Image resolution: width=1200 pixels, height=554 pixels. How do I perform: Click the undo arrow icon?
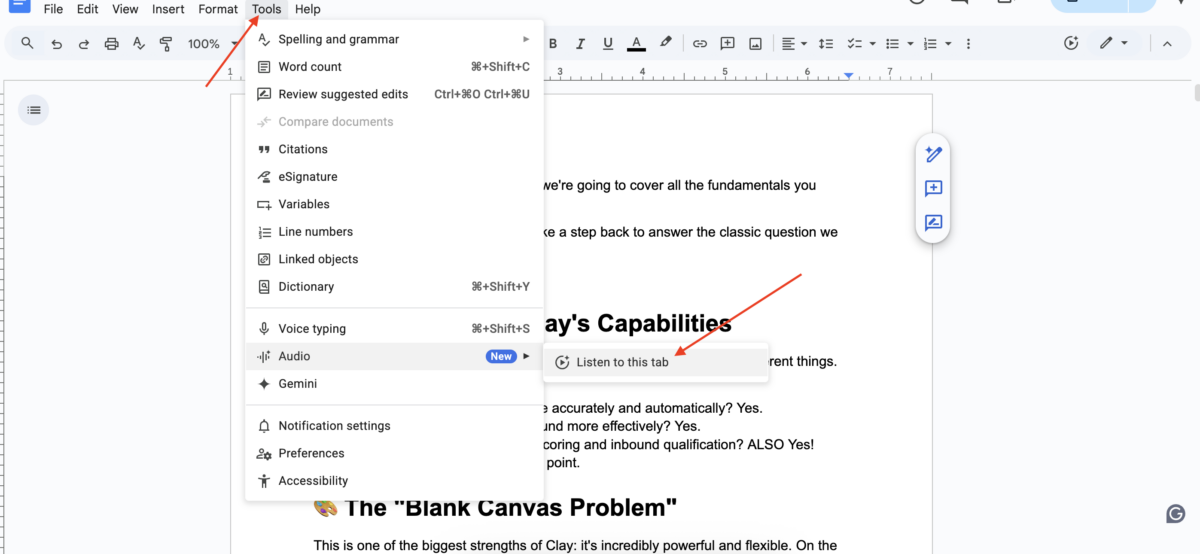[x=57, y=44]
